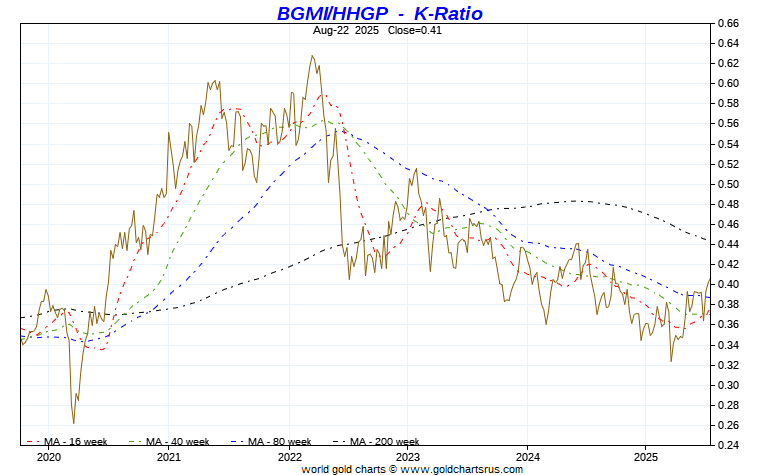Click the 0.42 y-axis value
This screenshot has width=760, height=475.
[x=728, y=265]
